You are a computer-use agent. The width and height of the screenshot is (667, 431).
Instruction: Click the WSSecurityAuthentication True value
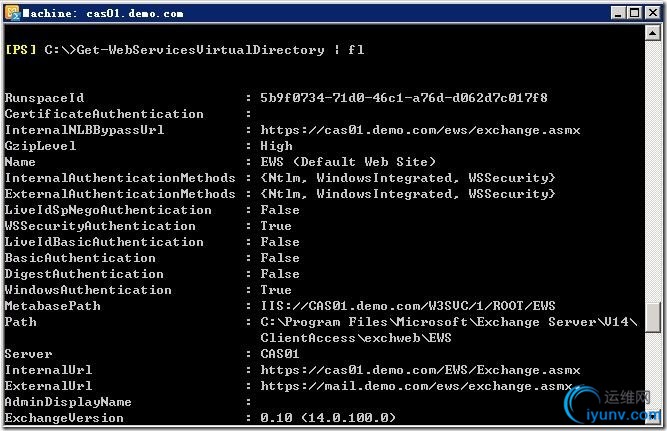click(x=276, y=226)
